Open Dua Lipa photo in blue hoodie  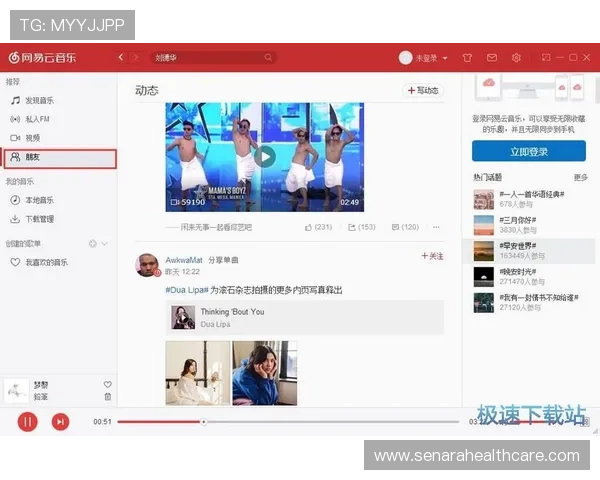tap(264, 373)
